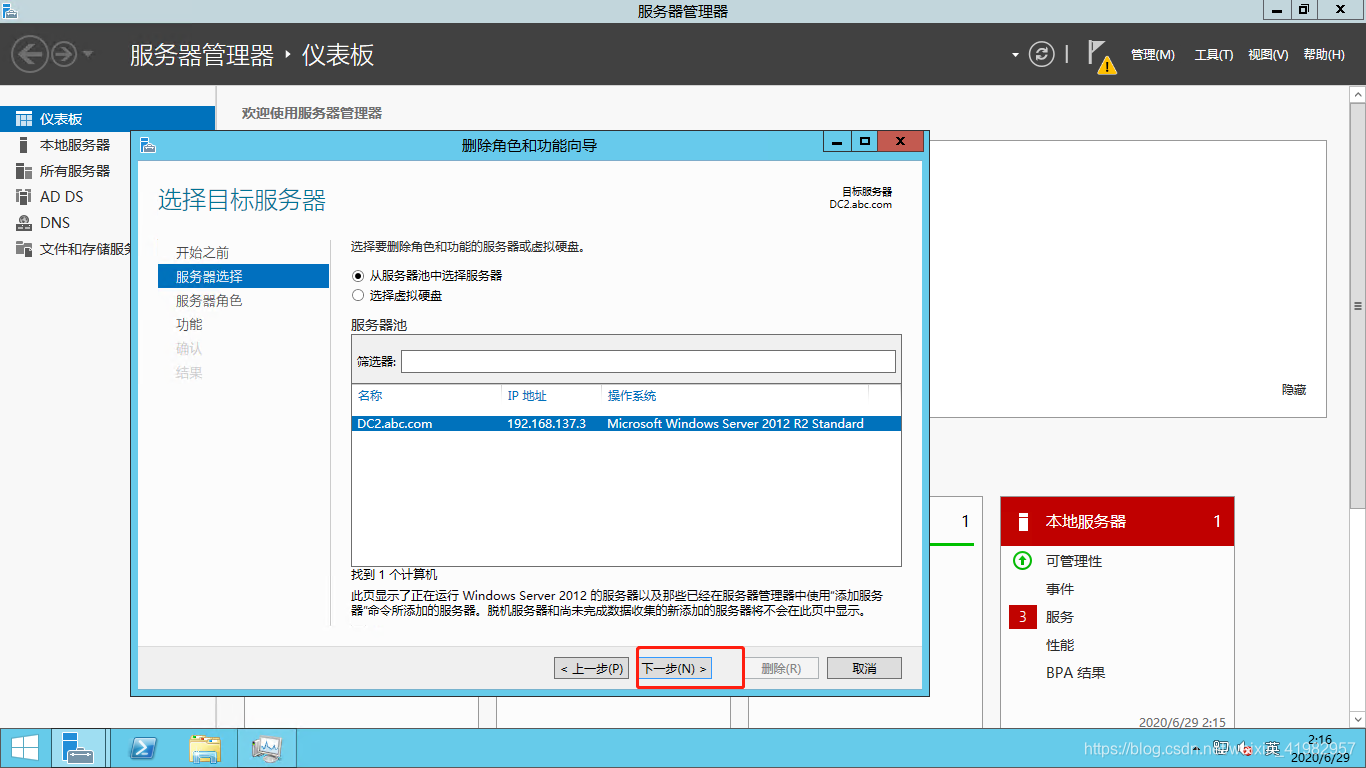Screen dimensions: 1366x768
Task: Click IP cell 192.168.137.3
Action: pyautogui.click(x=546, y=424)
